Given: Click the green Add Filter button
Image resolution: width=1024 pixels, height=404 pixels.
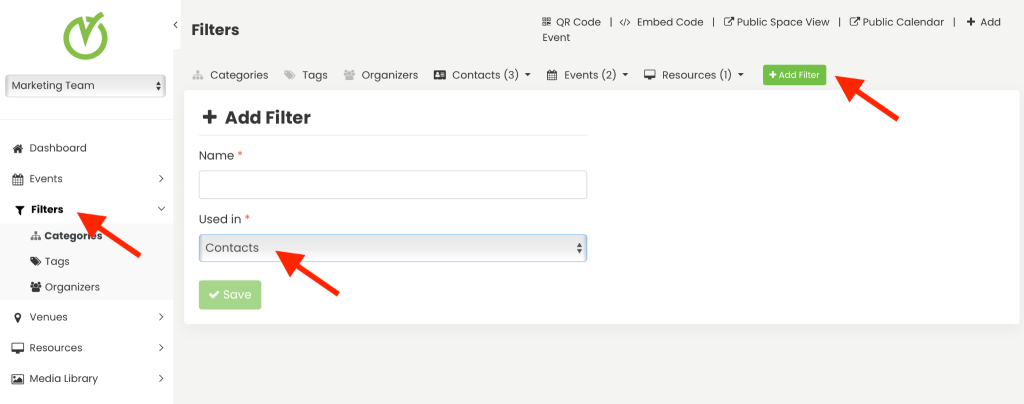Looking at the screenshot, I should click(794, 75).
